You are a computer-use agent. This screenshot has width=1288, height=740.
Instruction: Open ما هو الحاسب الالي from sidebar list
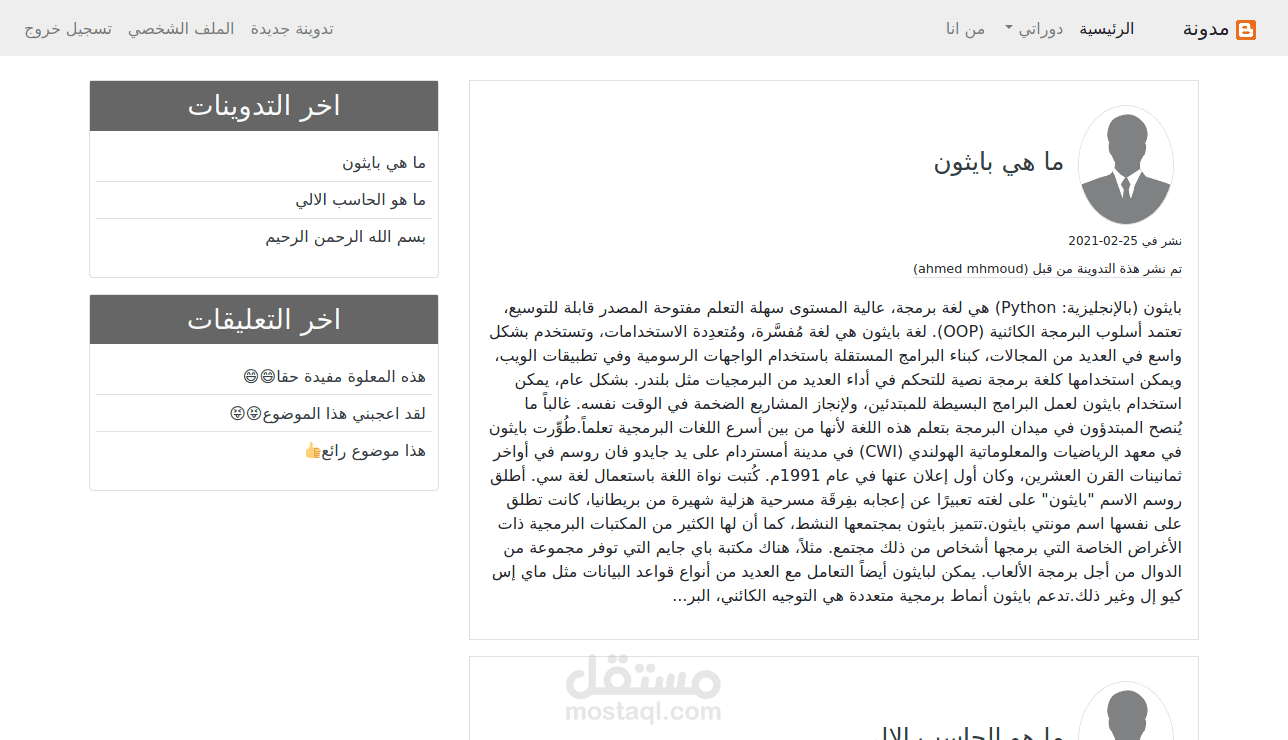coord(361,200)
